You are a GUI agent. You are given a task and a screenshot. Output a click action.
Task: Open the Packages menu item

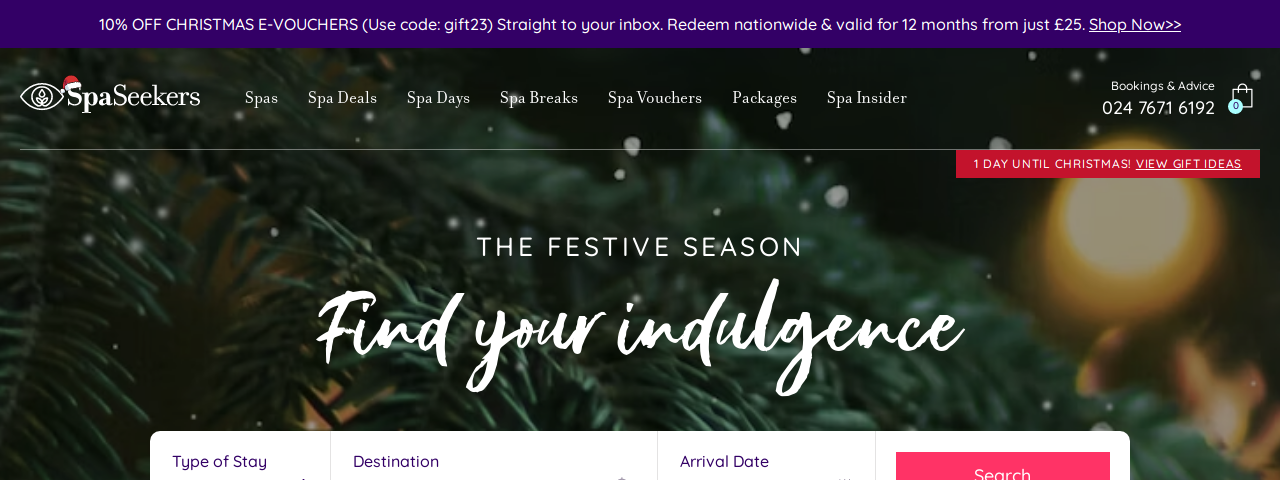pos(764,98)
